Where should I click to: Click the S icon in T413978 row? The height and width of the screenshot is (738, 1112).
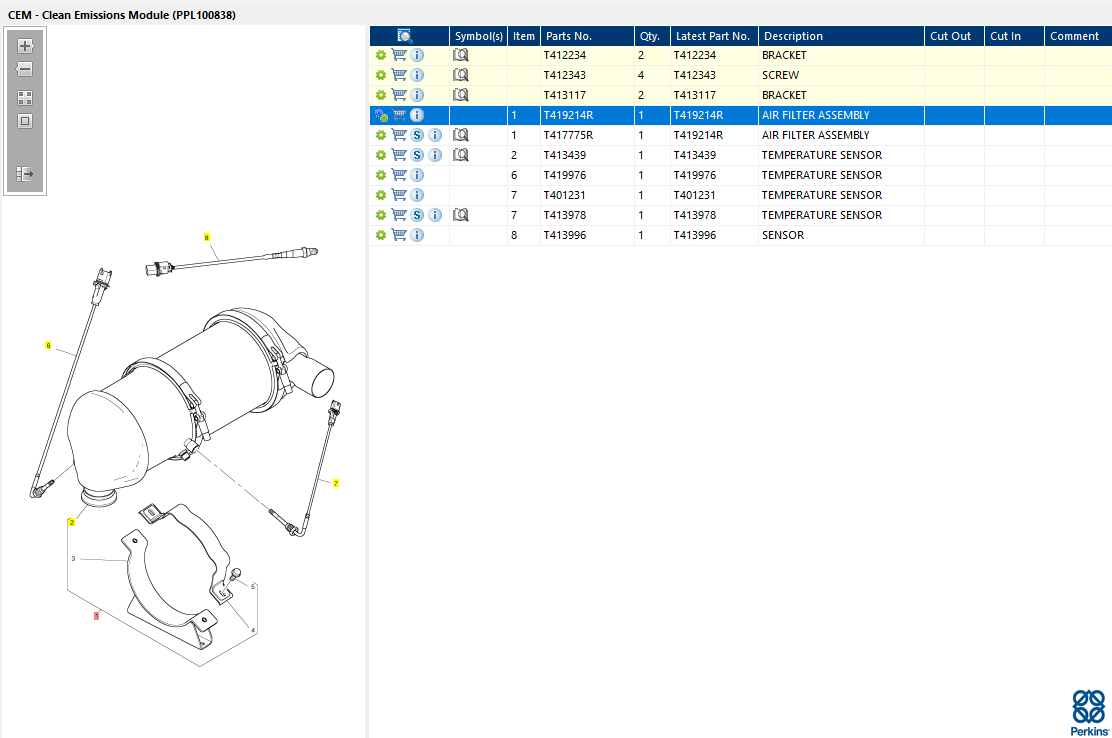[417, 215]
